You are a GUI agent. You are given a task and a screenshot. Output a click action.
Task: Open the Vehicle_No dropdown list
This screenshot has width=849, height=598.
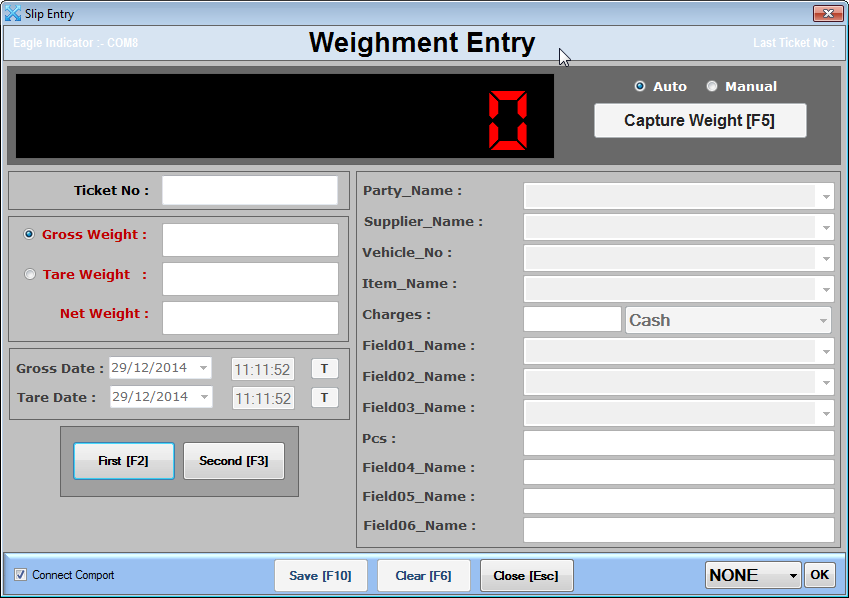(x=826, y=258)
